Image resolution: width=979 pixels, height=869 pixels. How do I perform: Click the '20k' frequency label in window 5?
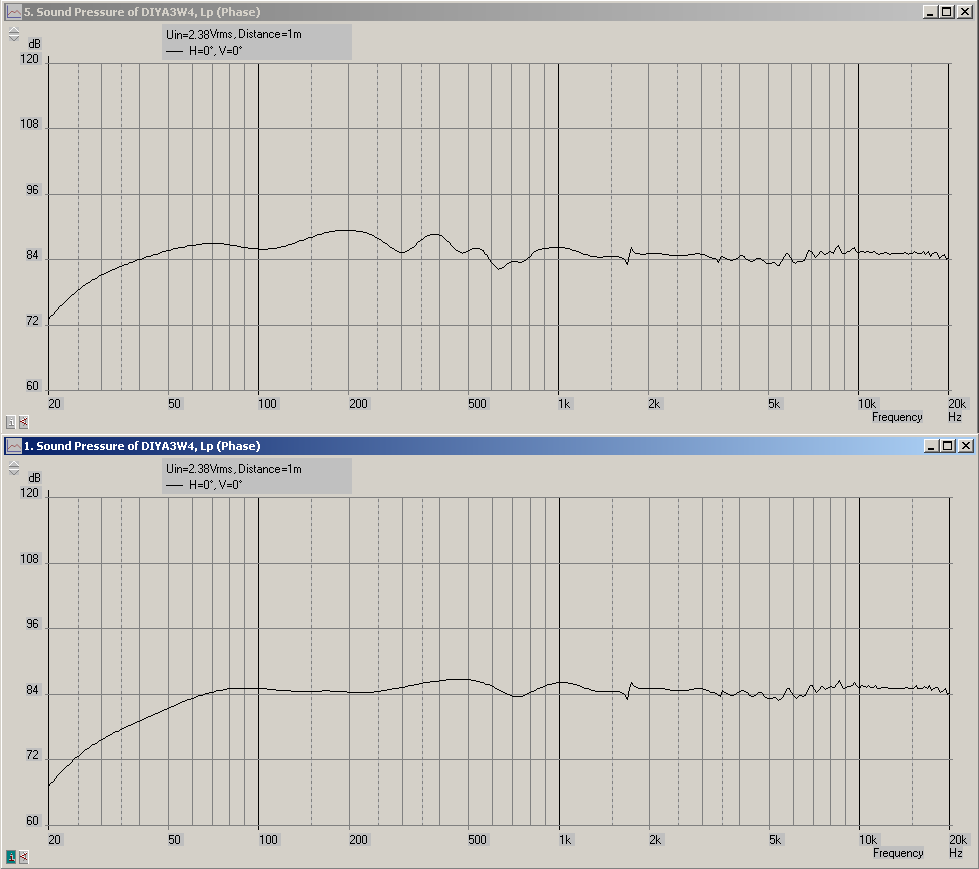957,404
